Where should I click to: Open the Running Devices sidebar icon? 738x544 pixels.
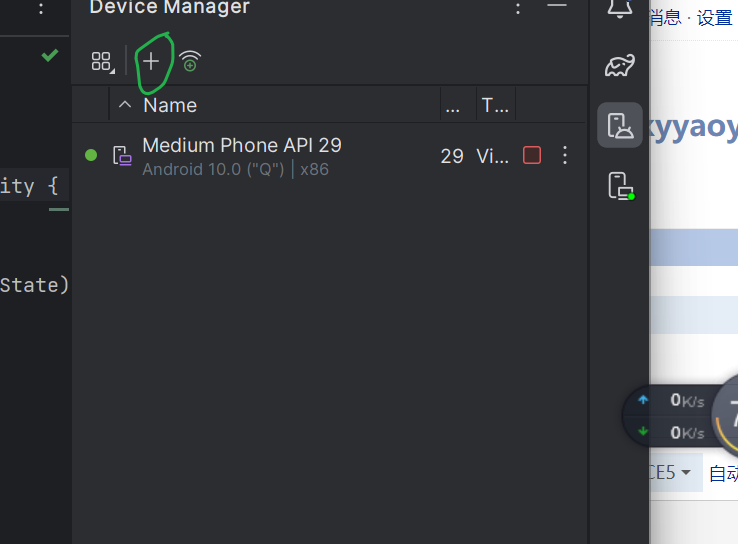pos(620,185)
